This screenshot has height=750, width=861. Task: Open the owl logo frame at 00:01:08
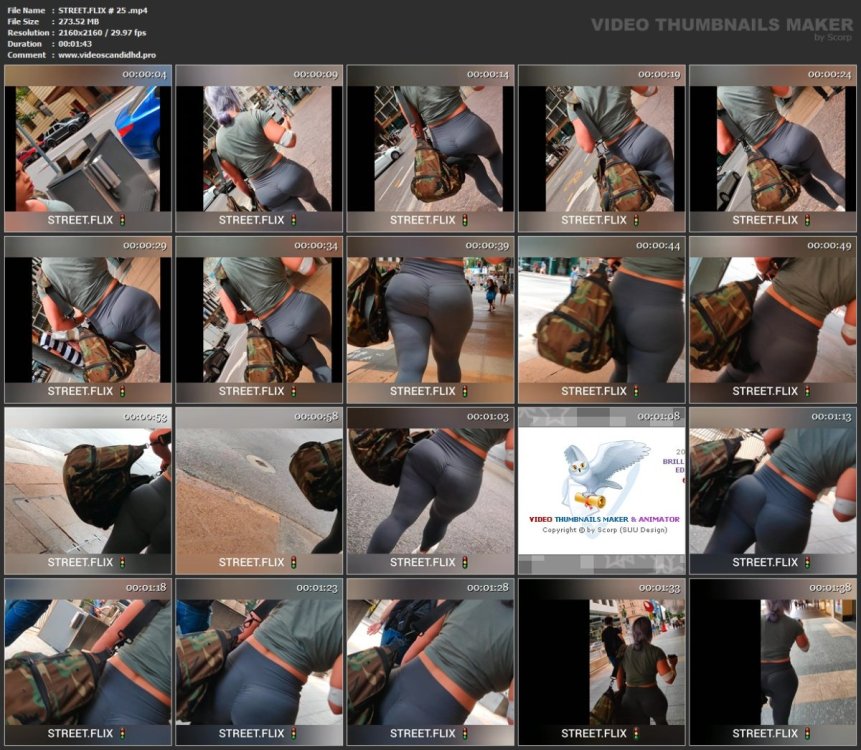[x=602, y=491]
